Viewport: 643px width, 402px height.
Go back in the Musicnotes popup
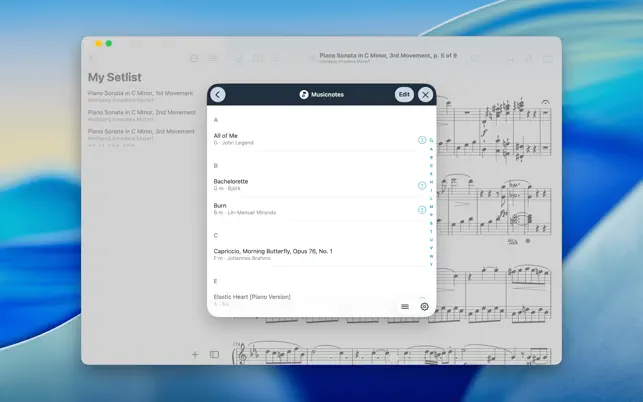[218, 95]
